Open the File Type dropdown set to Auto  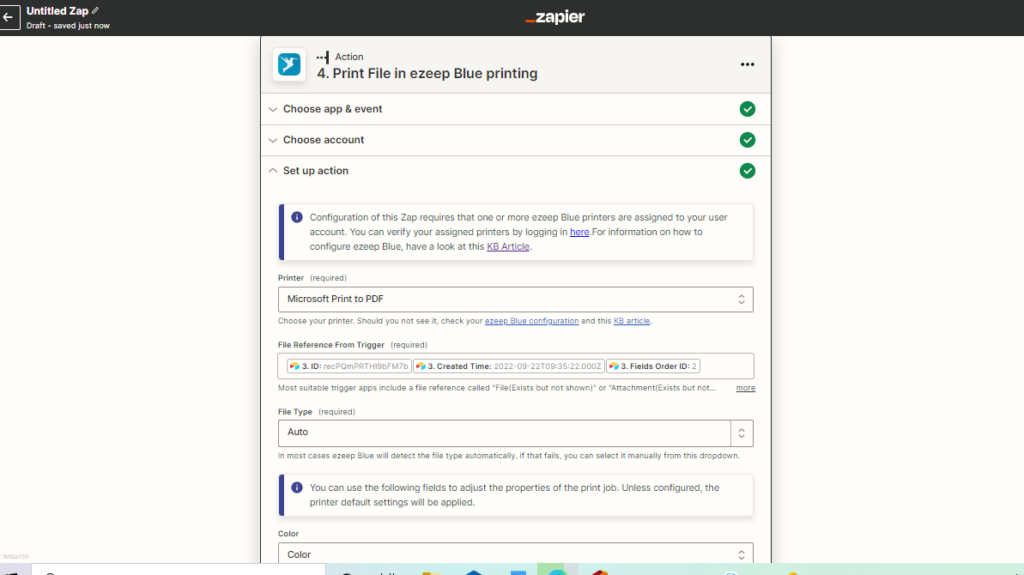point(515,433)
